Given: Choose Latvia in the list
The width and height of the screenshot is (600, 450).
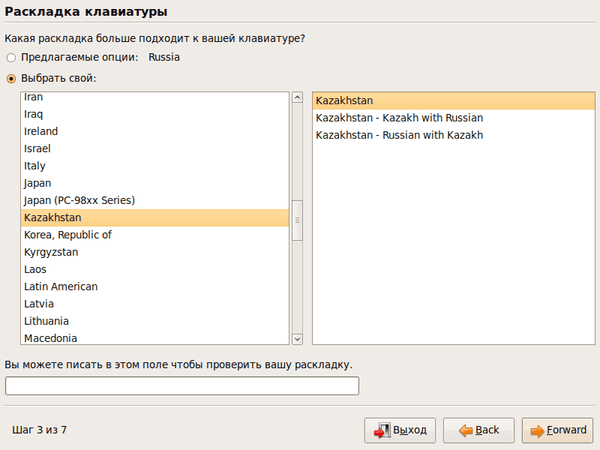Looking at the screenshot, I should point(155,304).
